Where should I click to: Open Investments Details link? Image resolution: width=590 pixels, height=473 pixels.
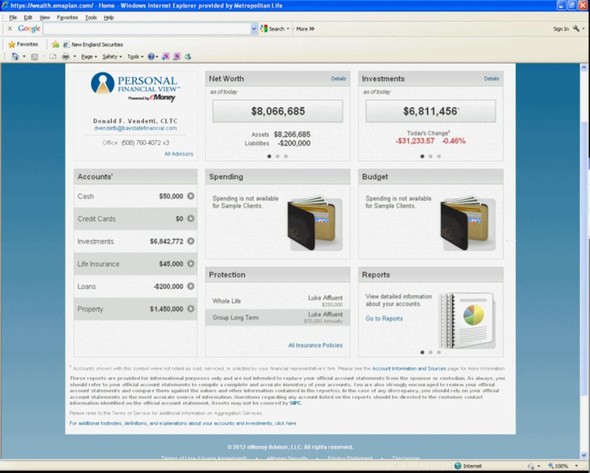491,79
